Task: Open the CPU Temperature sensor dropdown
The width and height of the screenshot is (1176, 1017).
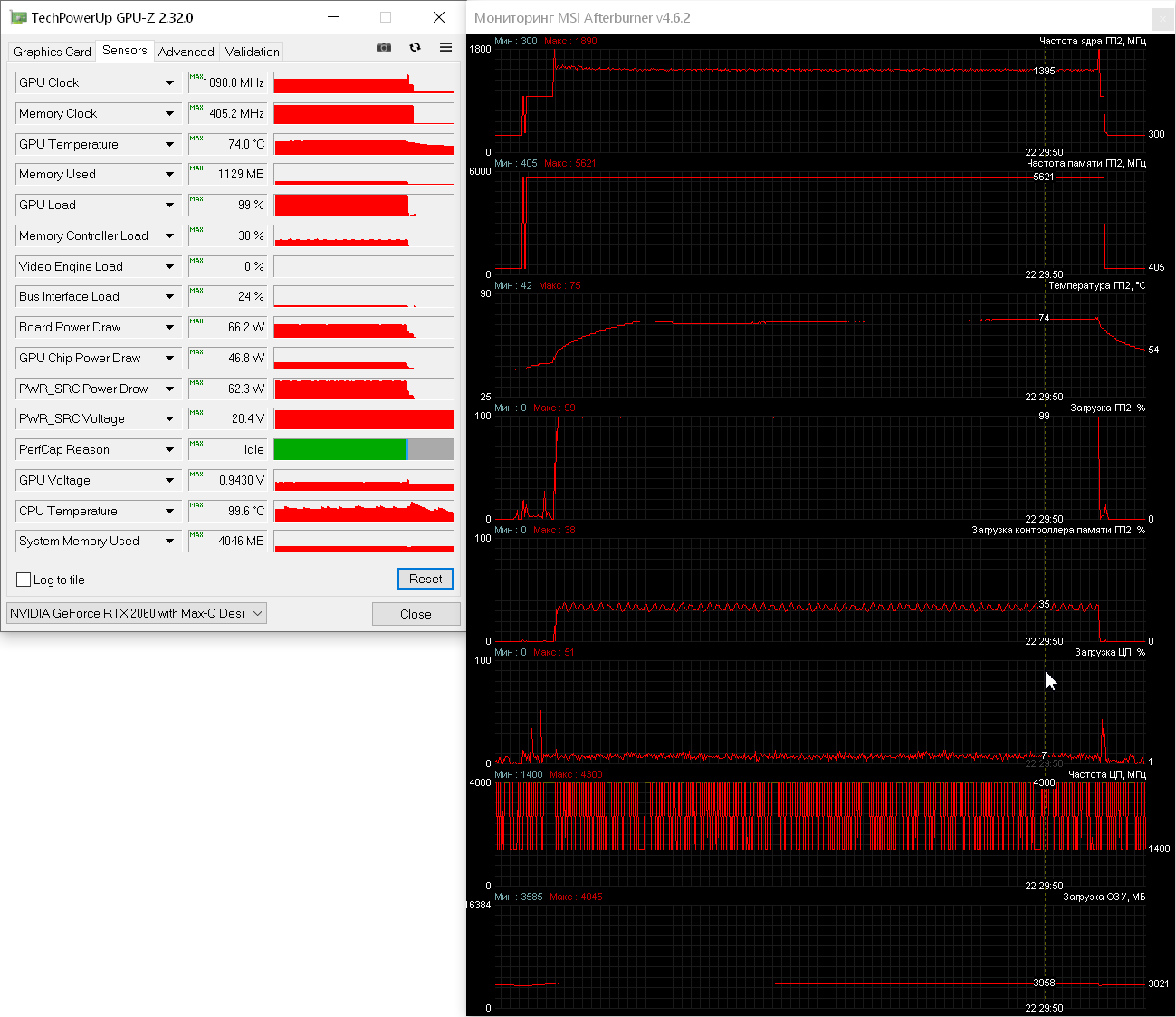Action: (169, 511)
